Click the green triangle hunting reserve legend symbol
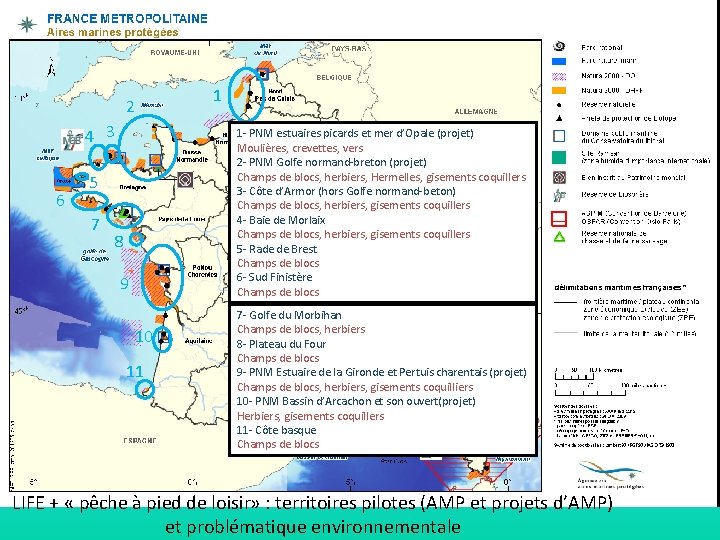Viewport: 720px width, 540px height. 559,237
